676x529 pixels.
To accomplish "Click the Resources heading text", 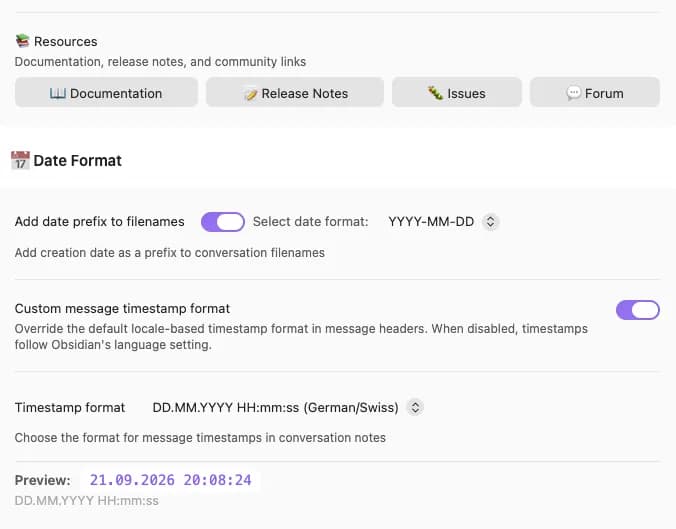I will pos(66,41).
